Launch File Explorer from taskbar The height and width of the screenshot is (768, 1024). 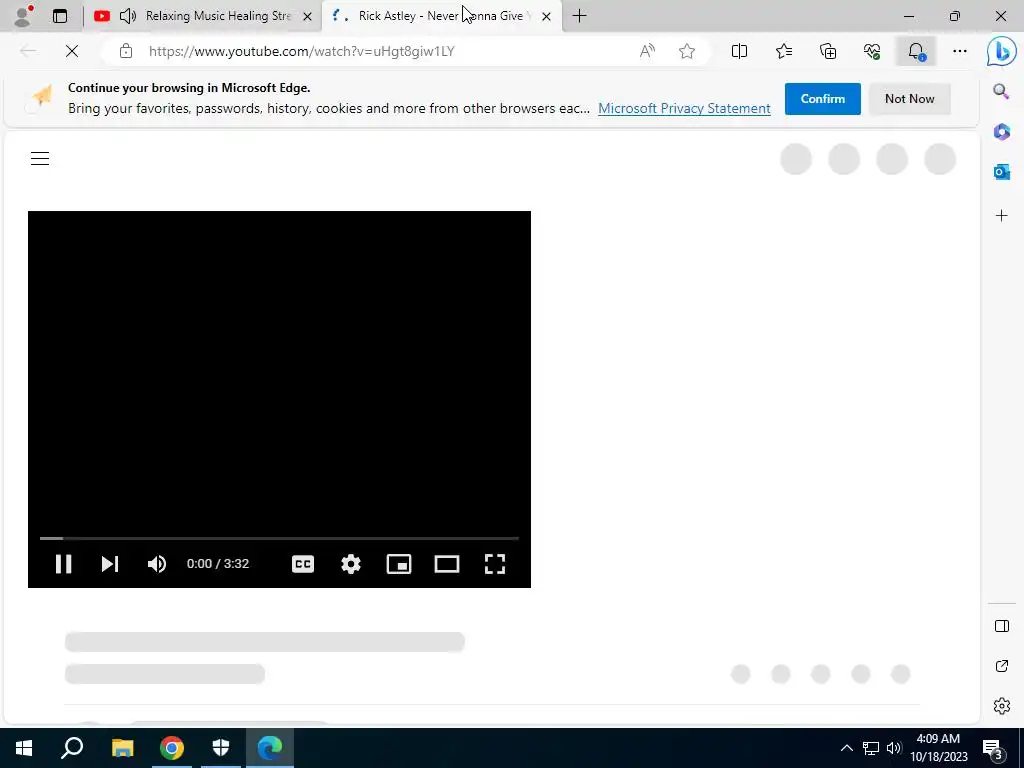coord(123,748)
